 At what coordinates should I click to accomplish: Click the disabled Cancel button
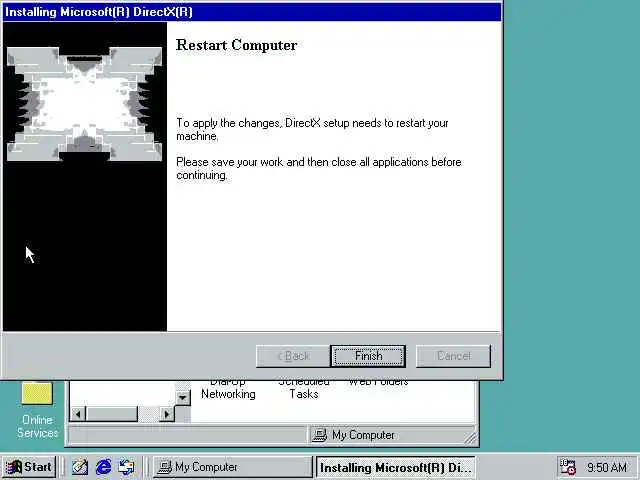(453, 356)
